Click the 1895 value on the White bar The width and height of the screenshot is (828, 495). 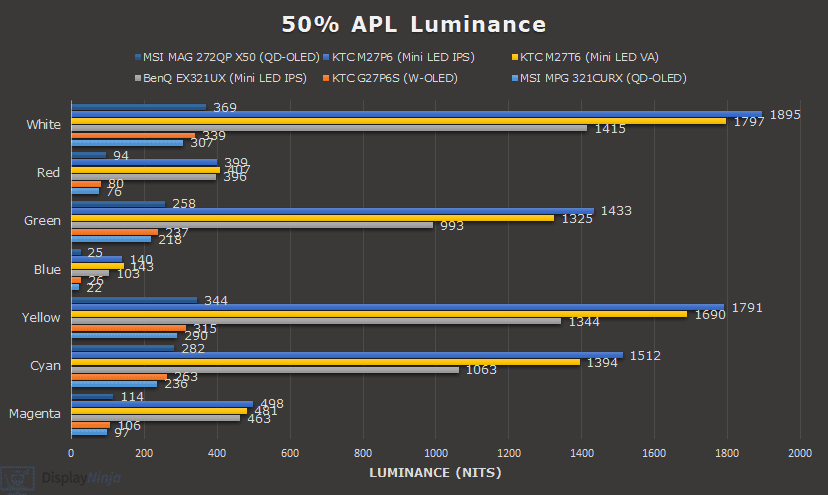[785, 115]
